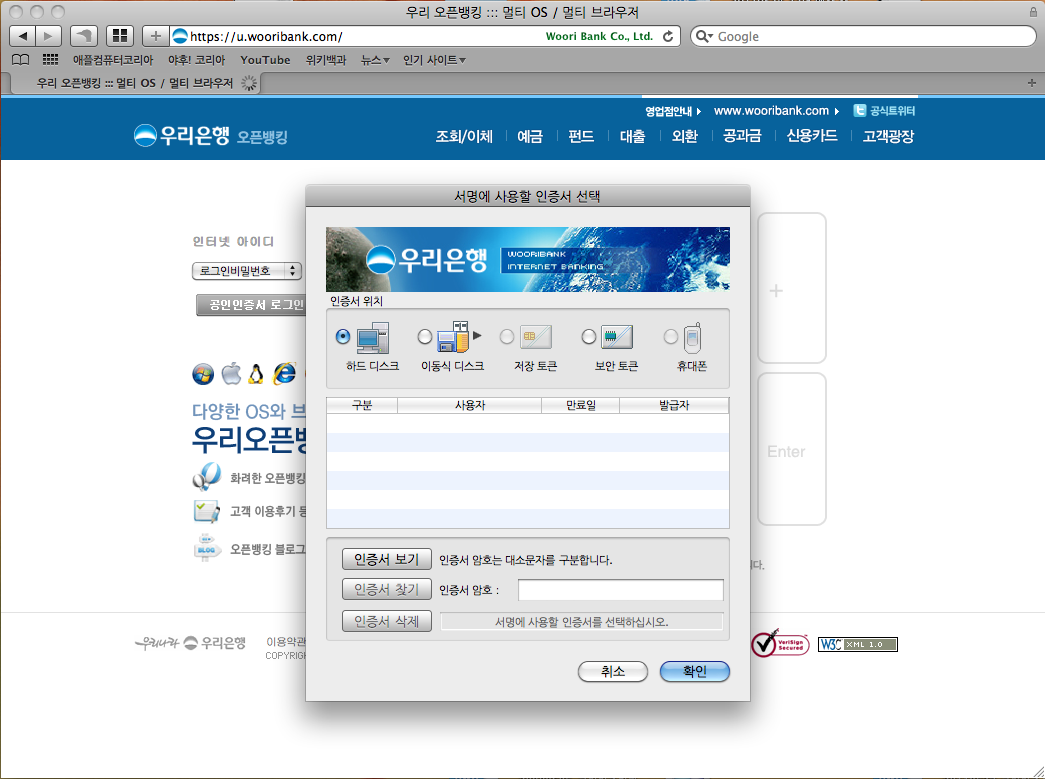This screenshot has width=1045, height=779.
Task: Select the 저장 토큰 radio button
Action: point(507,337)
